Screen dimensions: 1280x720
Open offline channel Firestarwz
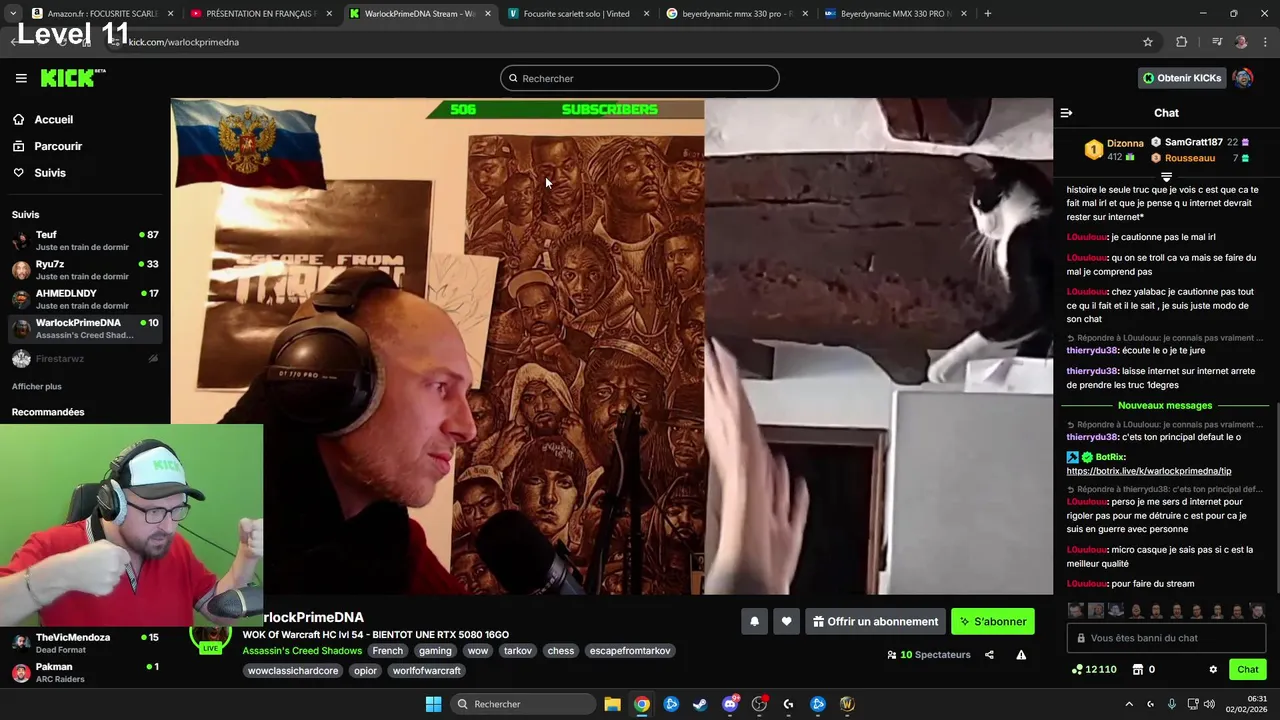85,358
